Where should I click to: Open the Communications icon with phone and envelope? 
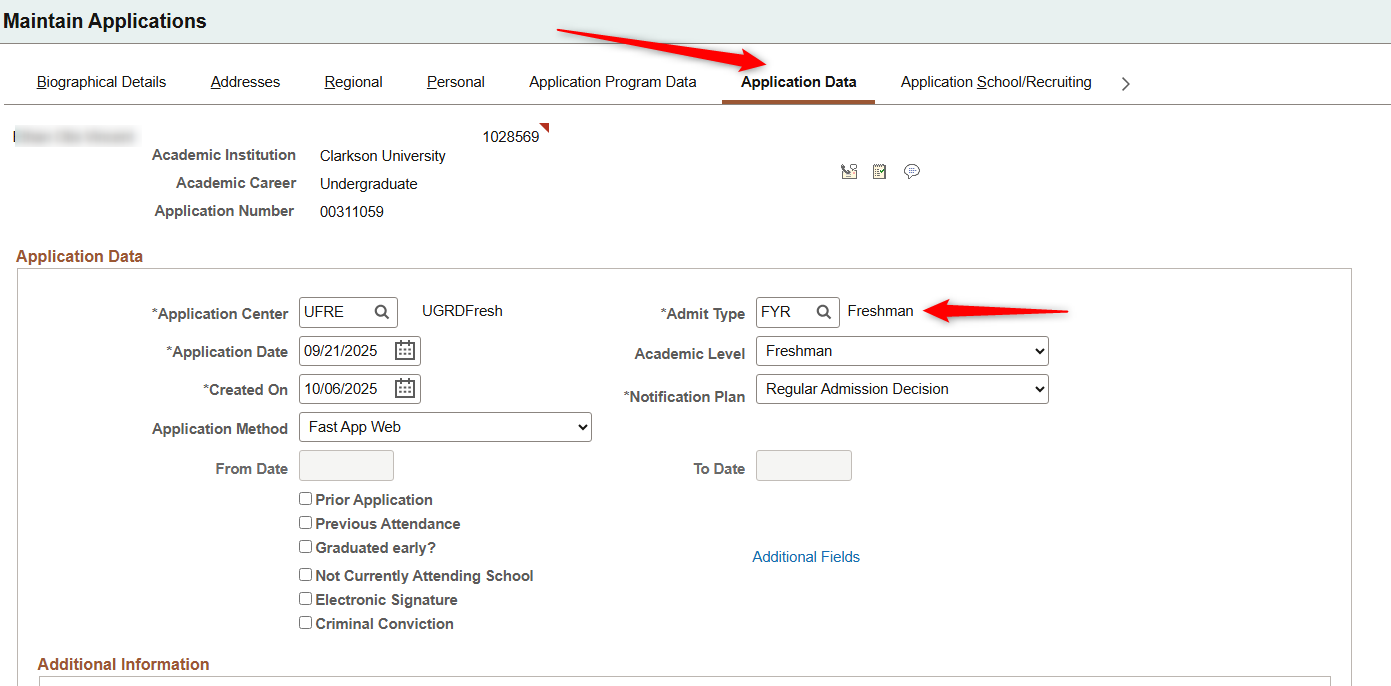[x=849, y=172]
